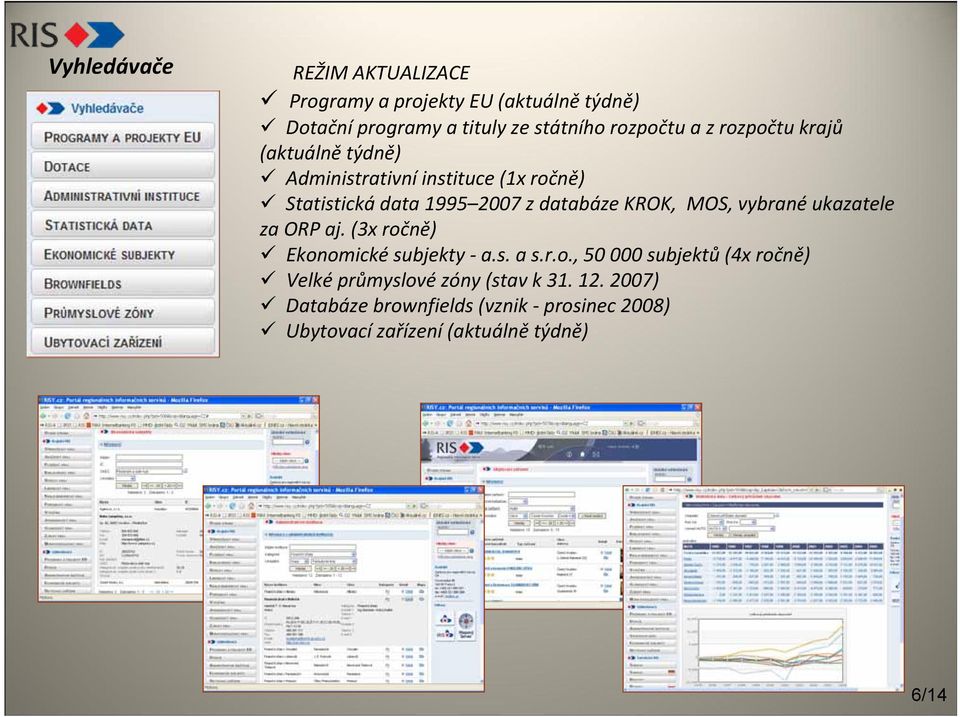Click 'Programy a projekty EU (aktuálně týdně)' bullet
Image resolution: width=960 pixels, height=717 pixels.
click(463, 100)
